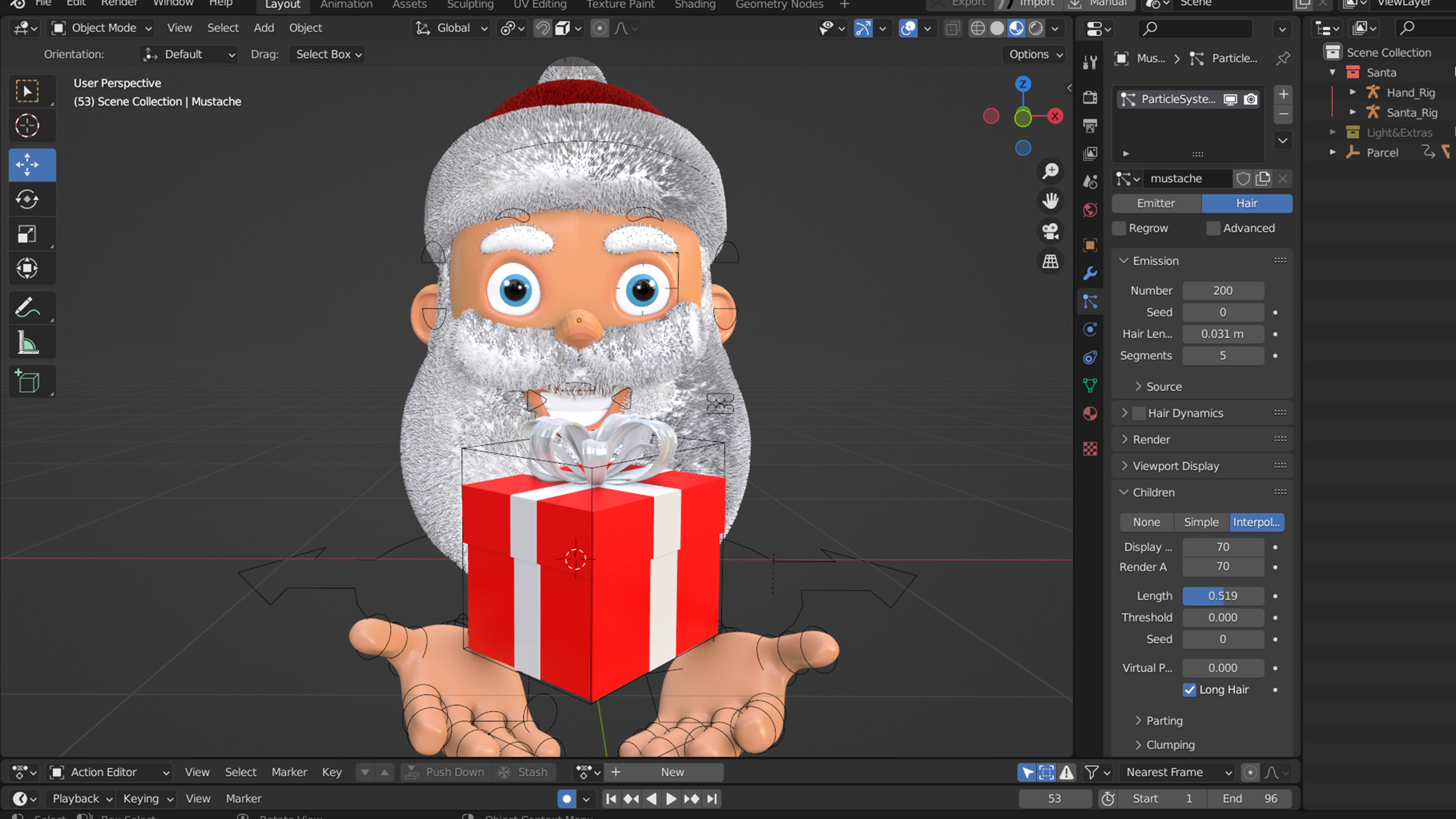Toggle viewport overlays display
Screen dimensions: 1456x819
(x=908, y=28)
